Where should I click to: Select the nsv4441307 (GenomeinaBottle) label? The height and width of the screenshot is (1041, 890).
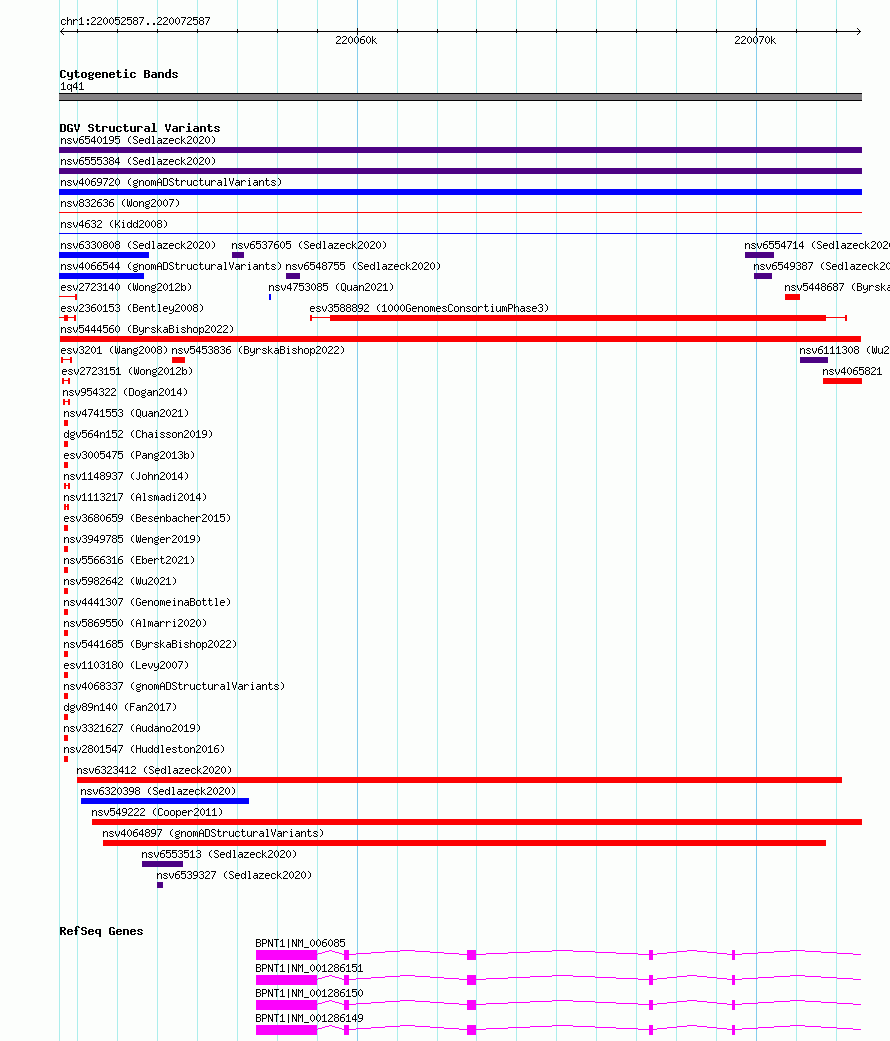147,603
